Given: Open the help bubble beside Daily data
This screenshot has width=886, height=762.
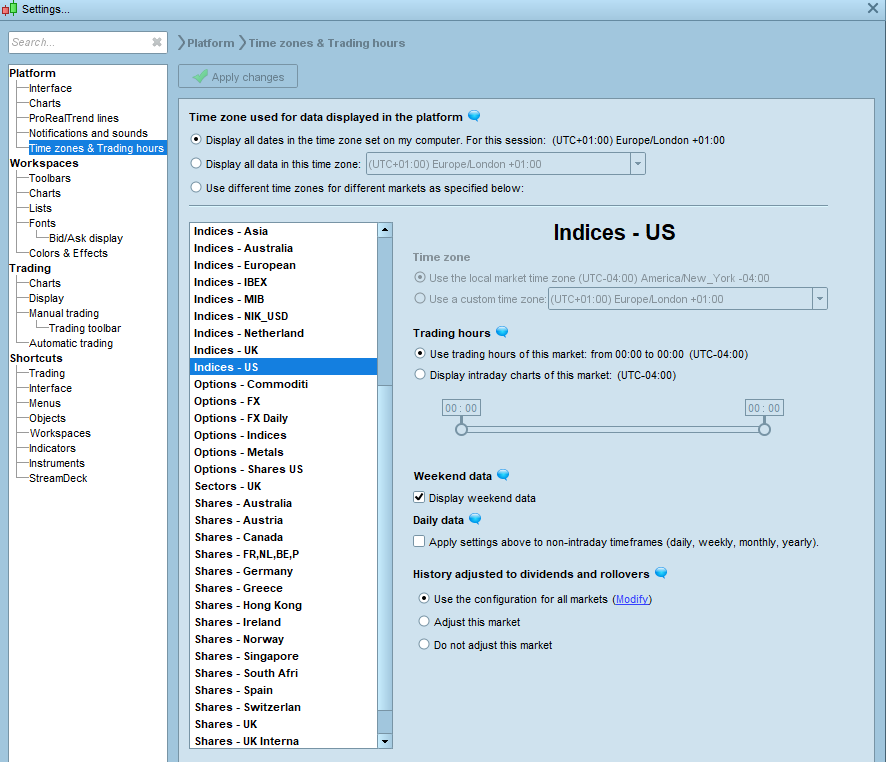Looking at the screenshot, I should pos(475,519).
